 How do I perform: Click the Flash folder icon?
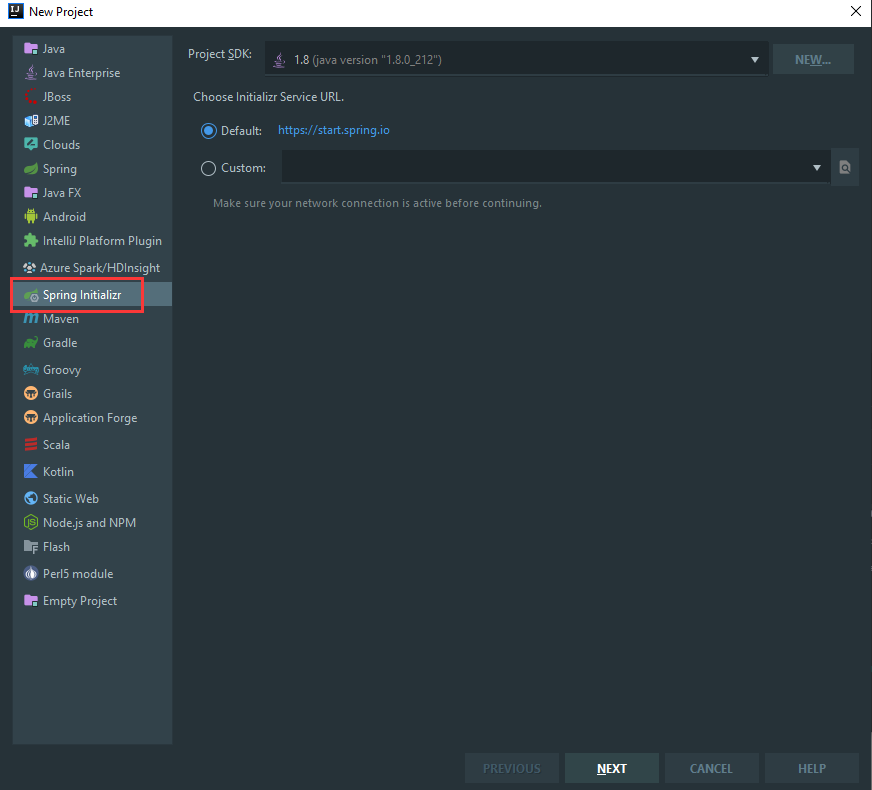pos(31,546)
